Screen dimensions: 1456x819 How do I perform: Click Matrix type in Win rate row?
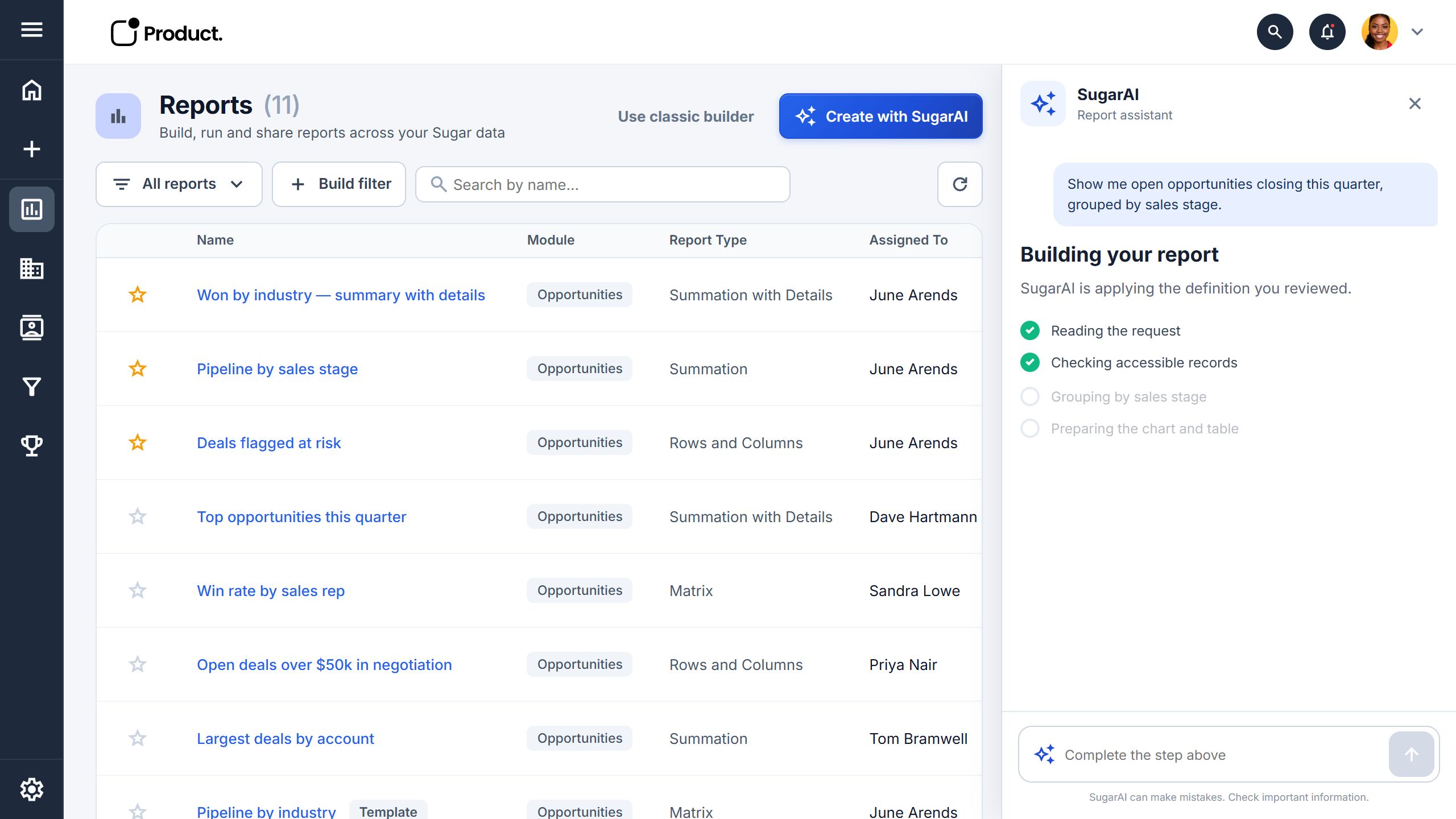[690, 591]
